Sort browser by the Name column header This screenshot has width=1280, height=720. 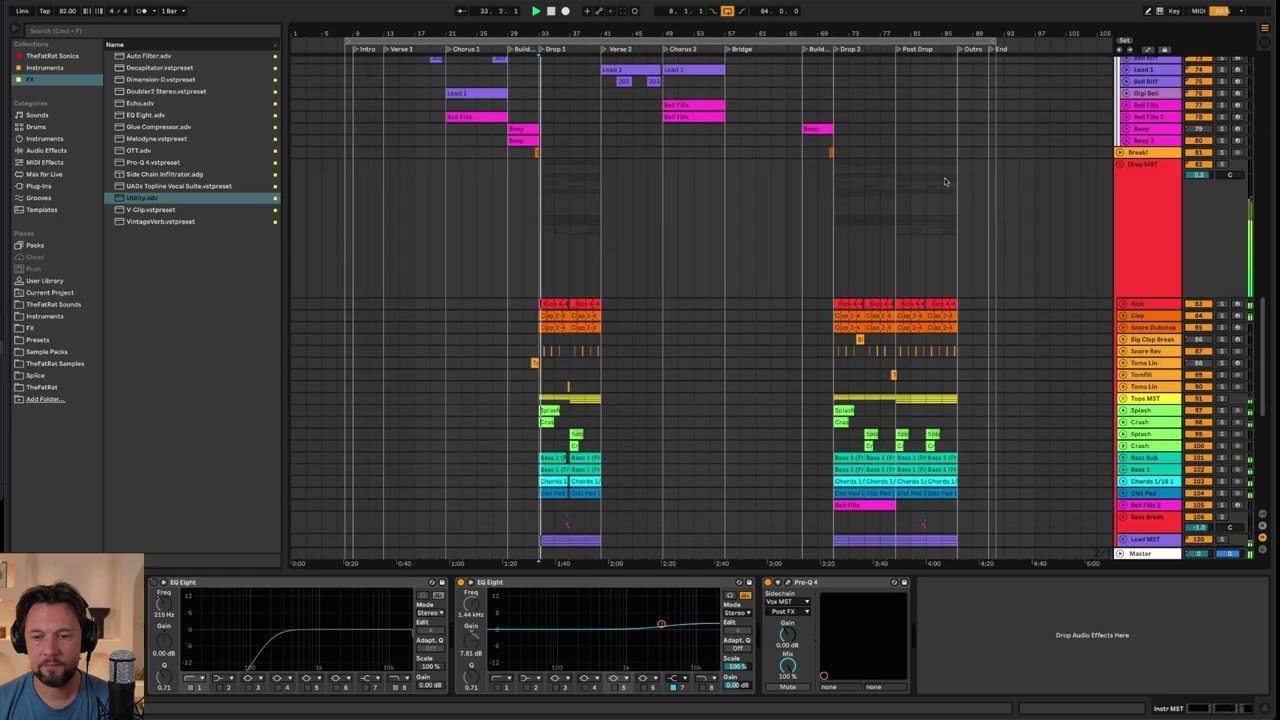pos(191,44)
